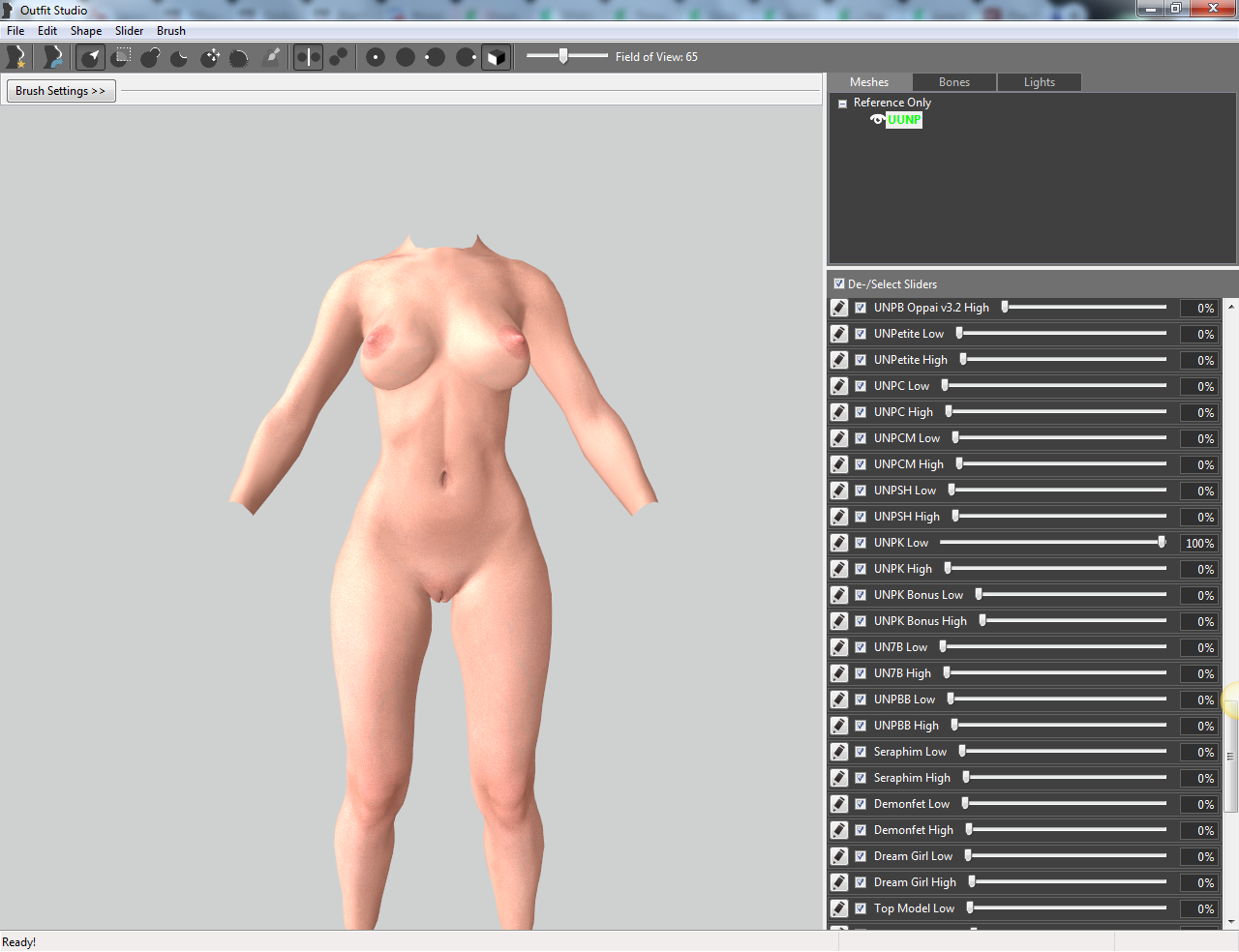Select the Mask brush tool icon
This screenshot has height=952, width=1239.
tap(121, 57)
